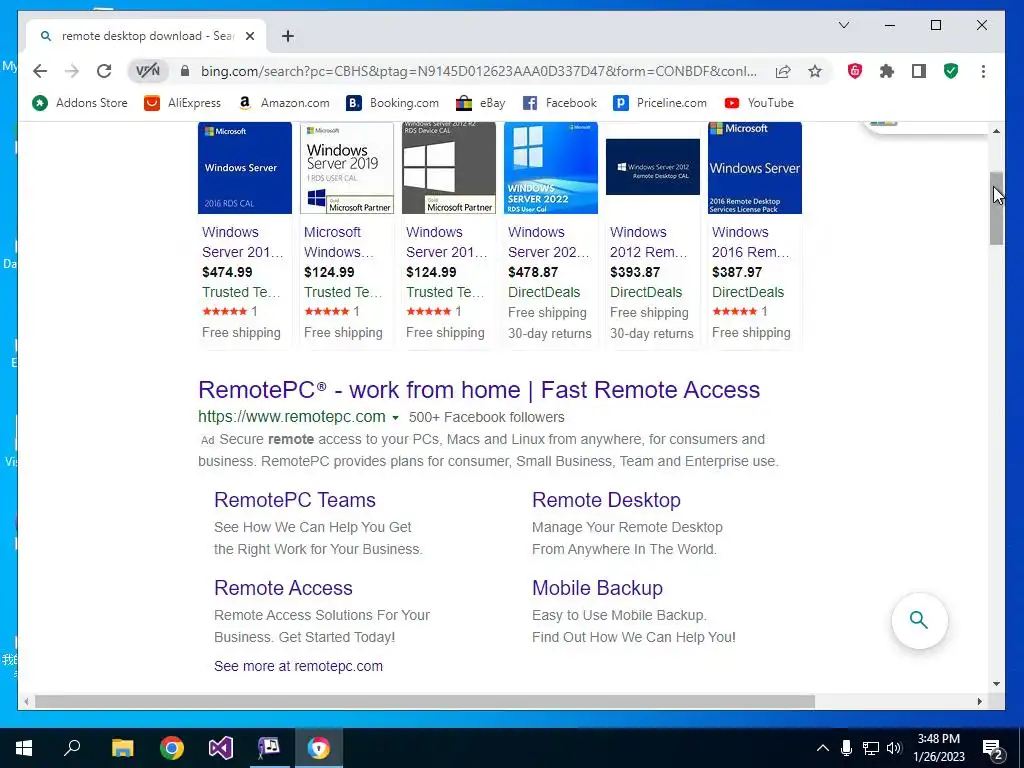Click the taskbar microphone icon
The image size is (1024, 768).
click(846, 748)
